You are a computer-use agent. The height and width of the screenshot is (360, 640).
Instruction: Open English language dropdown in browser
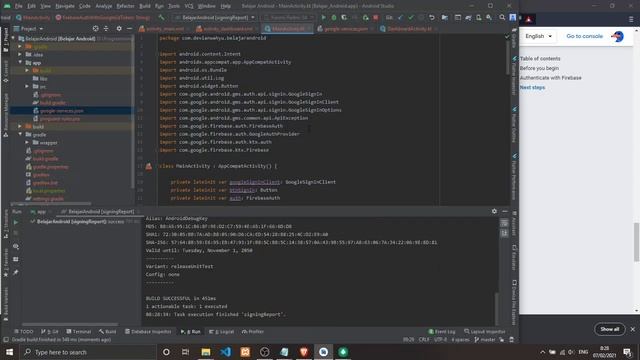538,36
